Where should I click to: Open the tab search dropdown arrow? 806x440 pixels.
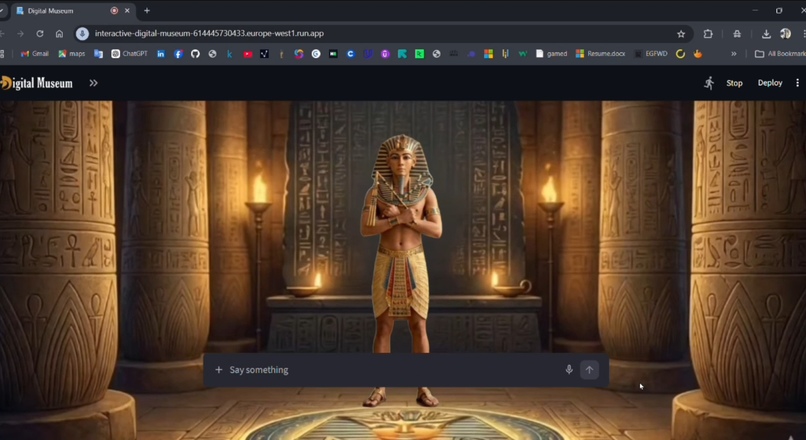click(x=2, y=11)
